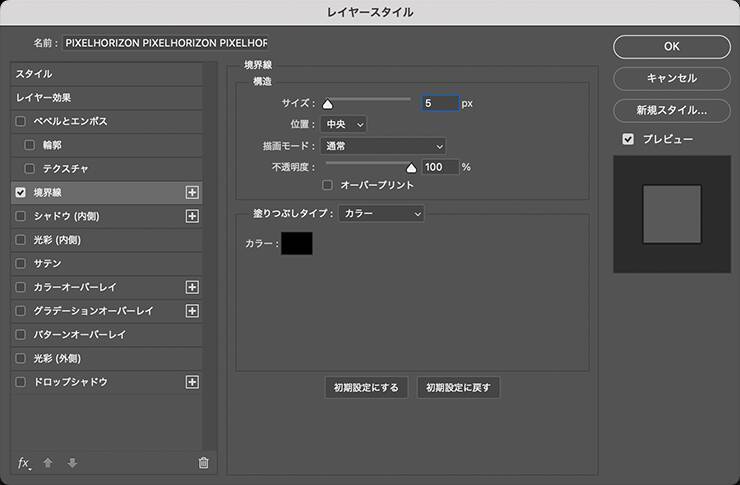The height and width of the screenshot is (485, 740).
Task: Click the fx add effect icon
Action: pos(24,463)
